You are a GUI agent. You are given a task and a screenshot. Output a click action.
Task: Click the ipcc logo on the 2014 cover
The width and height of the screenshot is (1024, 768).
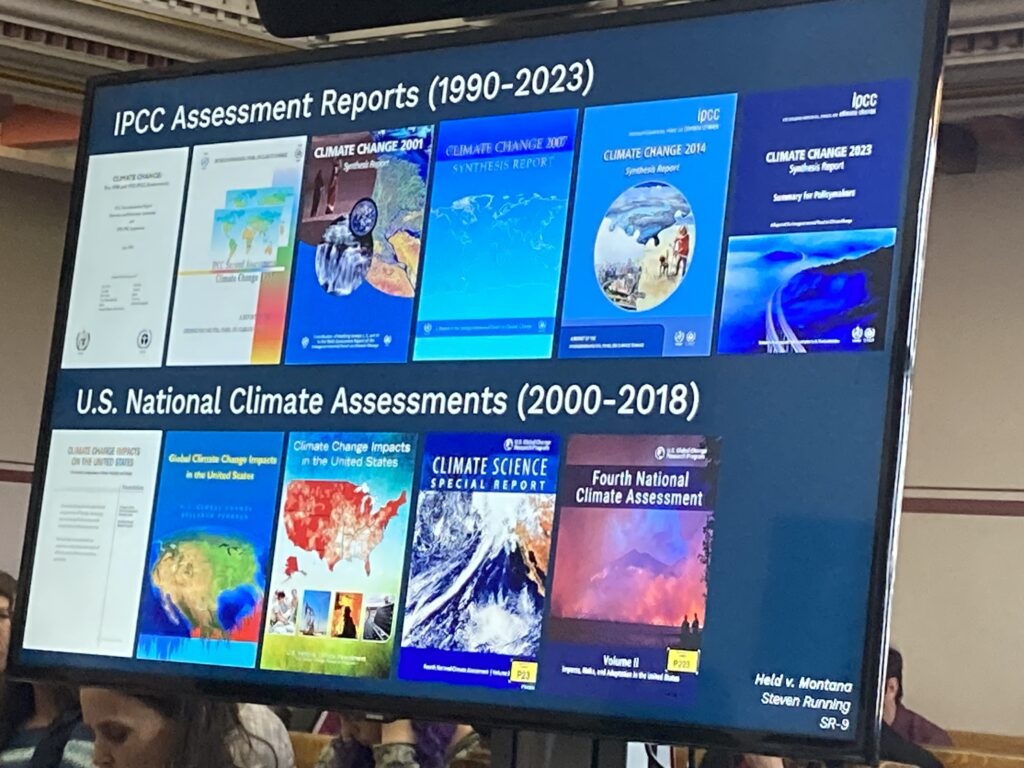[708, 116]
